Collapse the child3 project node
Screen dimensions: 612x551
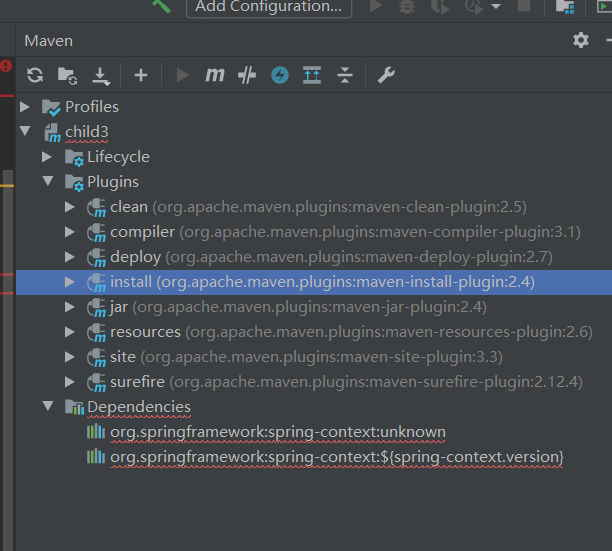[x=25, y=131]
